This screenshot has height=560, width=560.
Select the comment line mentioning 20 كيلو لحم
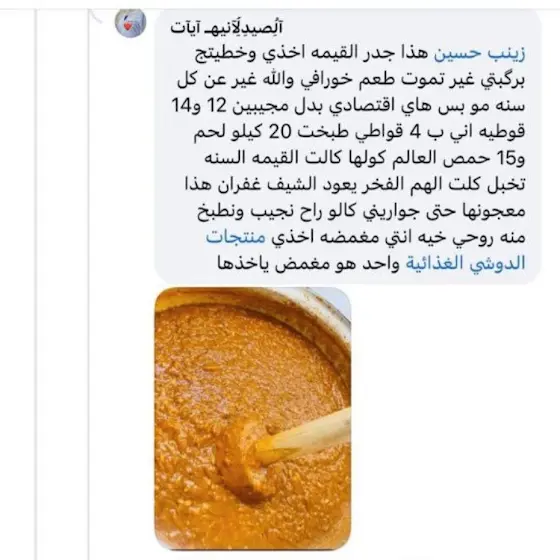359,132
